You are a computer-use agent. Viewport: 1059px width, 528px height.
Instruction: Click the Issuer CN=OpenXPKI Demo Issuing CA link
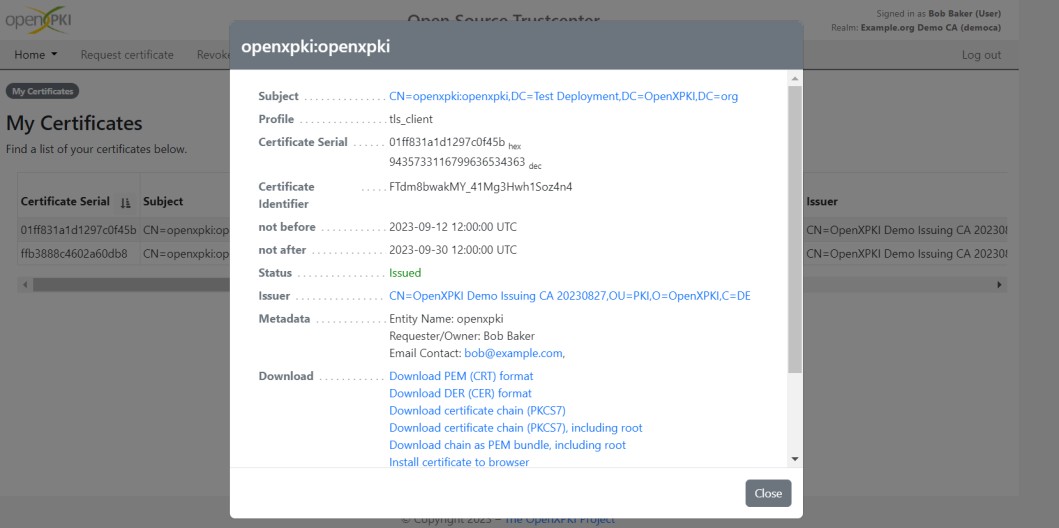click(570, 296)
